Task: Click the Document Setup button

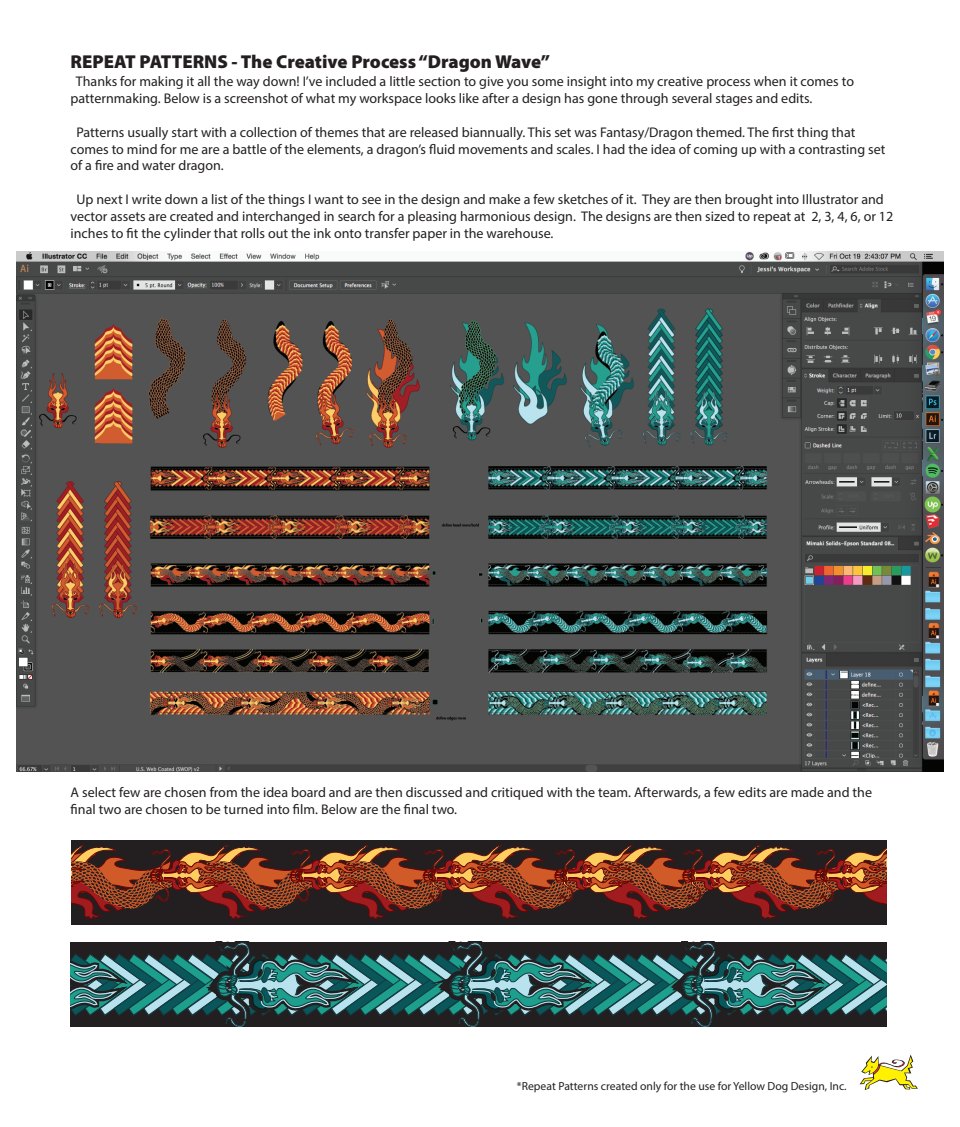Action: point(312,285)
